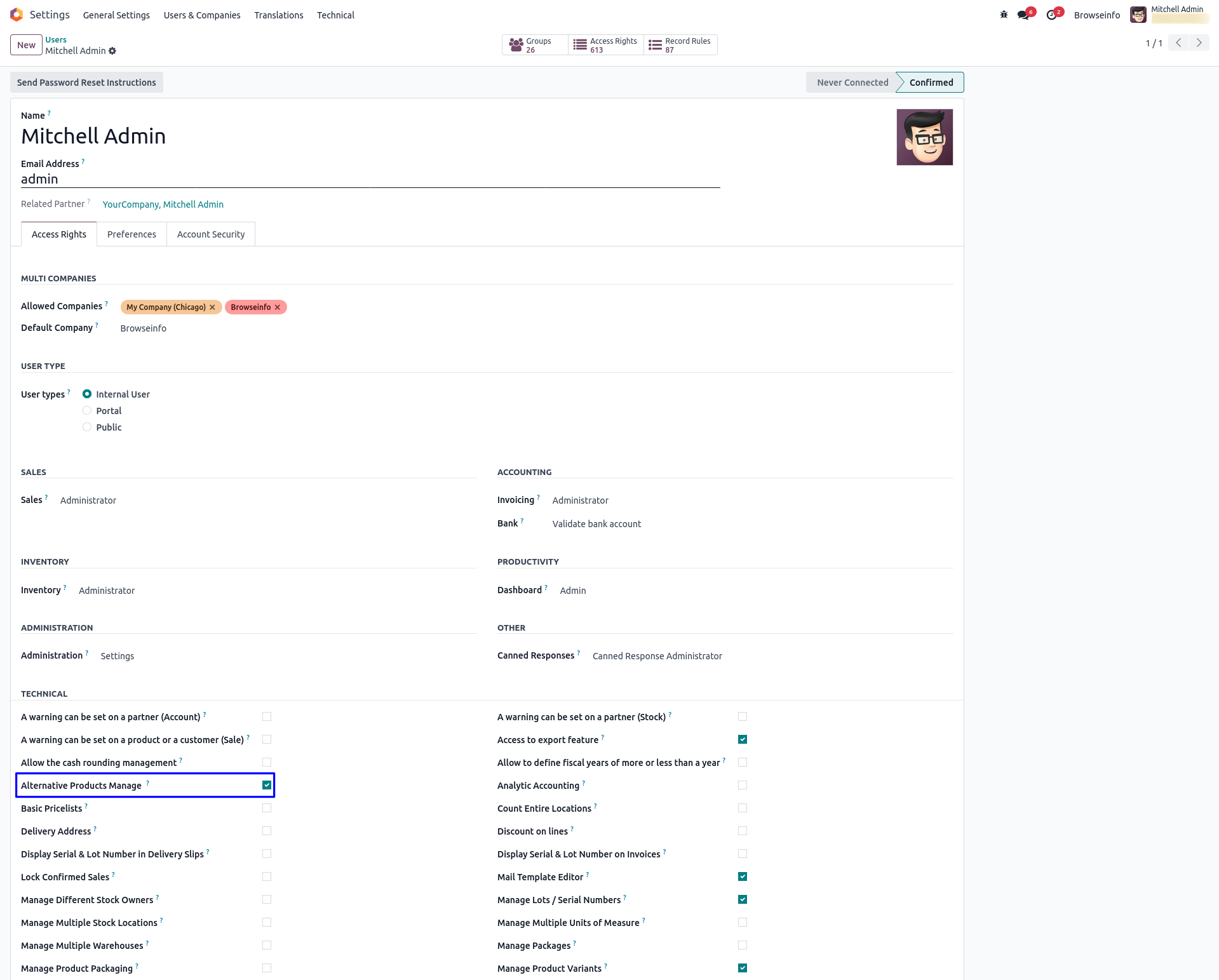This screenshot has width=1219, height=980.
Task: Select the Portal user type
Action: [87, 411]
